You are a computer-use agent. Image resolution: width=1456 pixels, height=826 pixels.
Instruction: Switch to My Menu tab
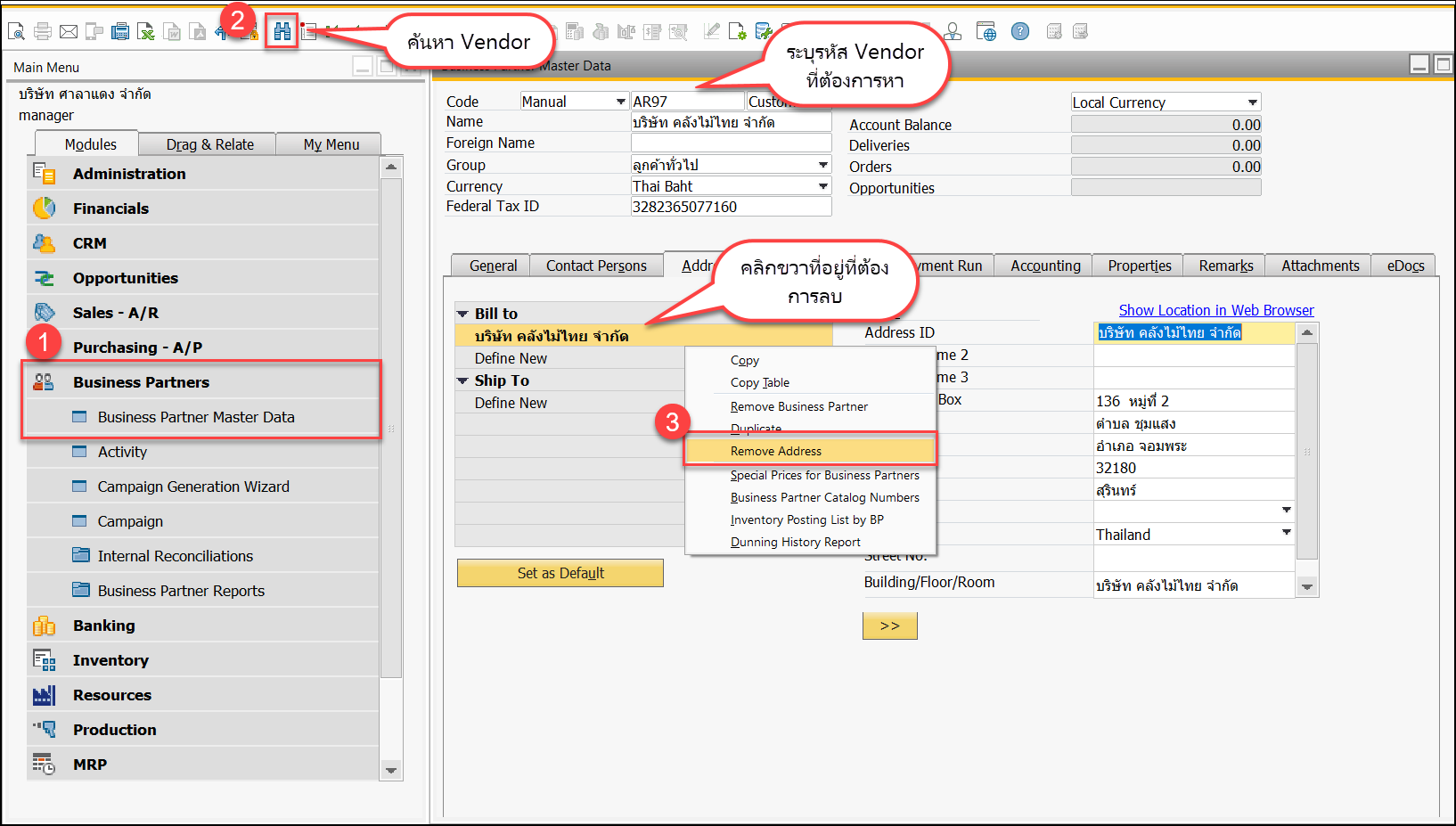(331, 144)
